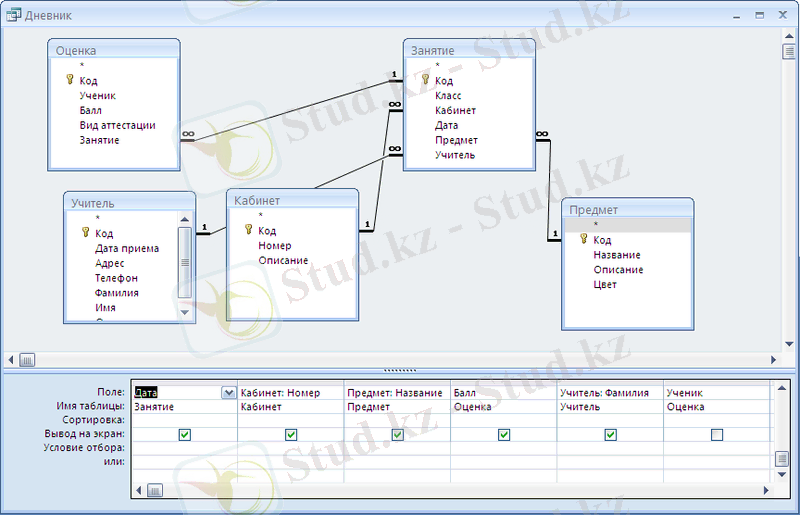This screenshot has height=515, width=800.
Task: Click right arrow of diagram pane horizontal scrollbar
Action: tap(773, 360)
